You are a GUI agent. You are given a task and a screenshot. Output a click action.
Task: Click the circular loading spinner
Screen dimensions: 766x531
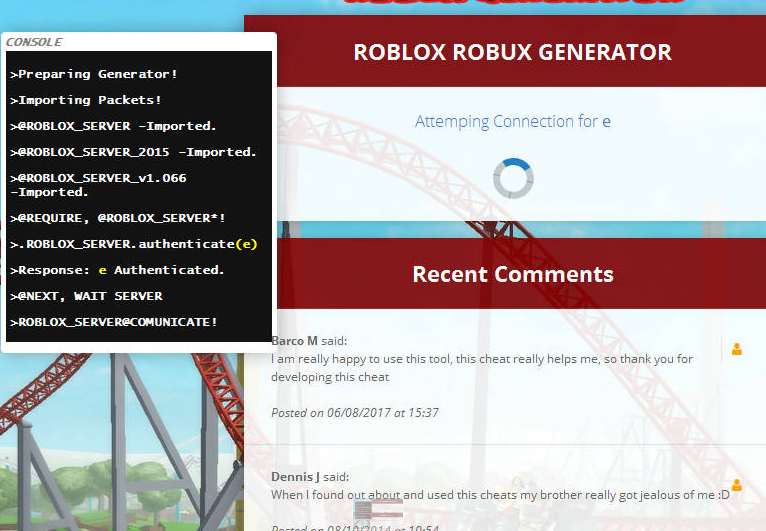pos(513,178)
